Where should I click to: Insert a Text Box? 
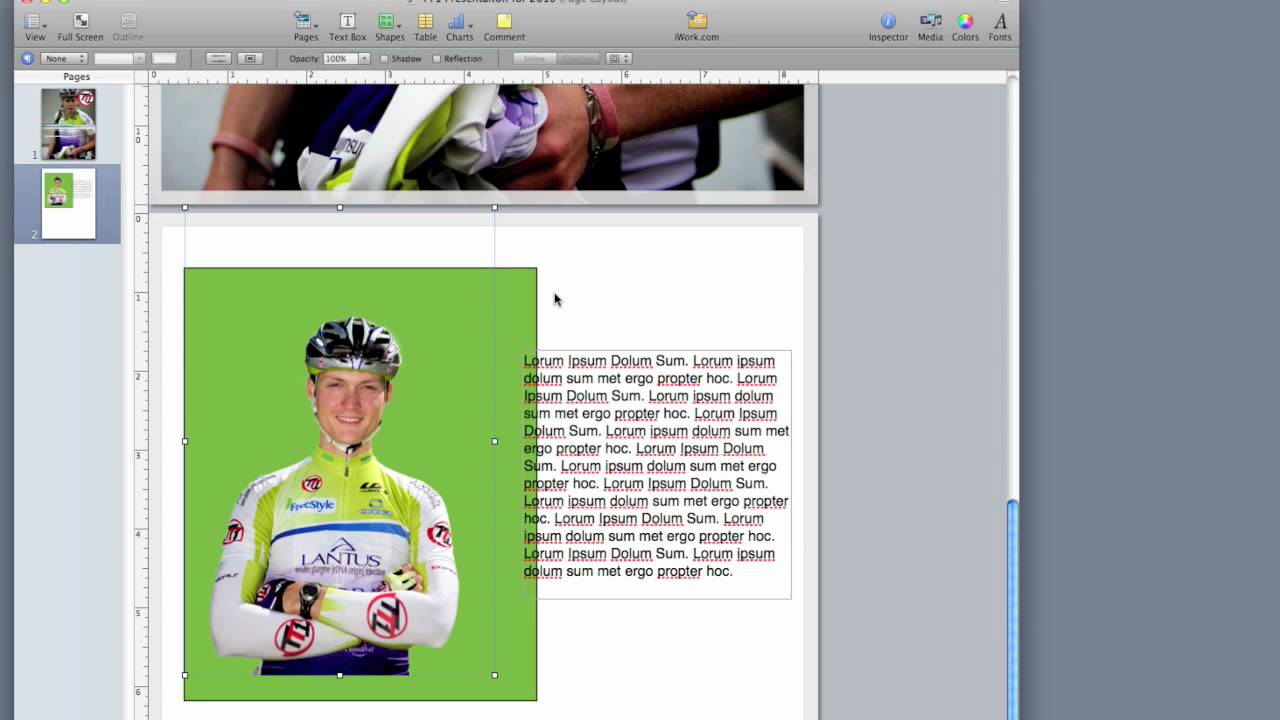[x=347, y=27]
